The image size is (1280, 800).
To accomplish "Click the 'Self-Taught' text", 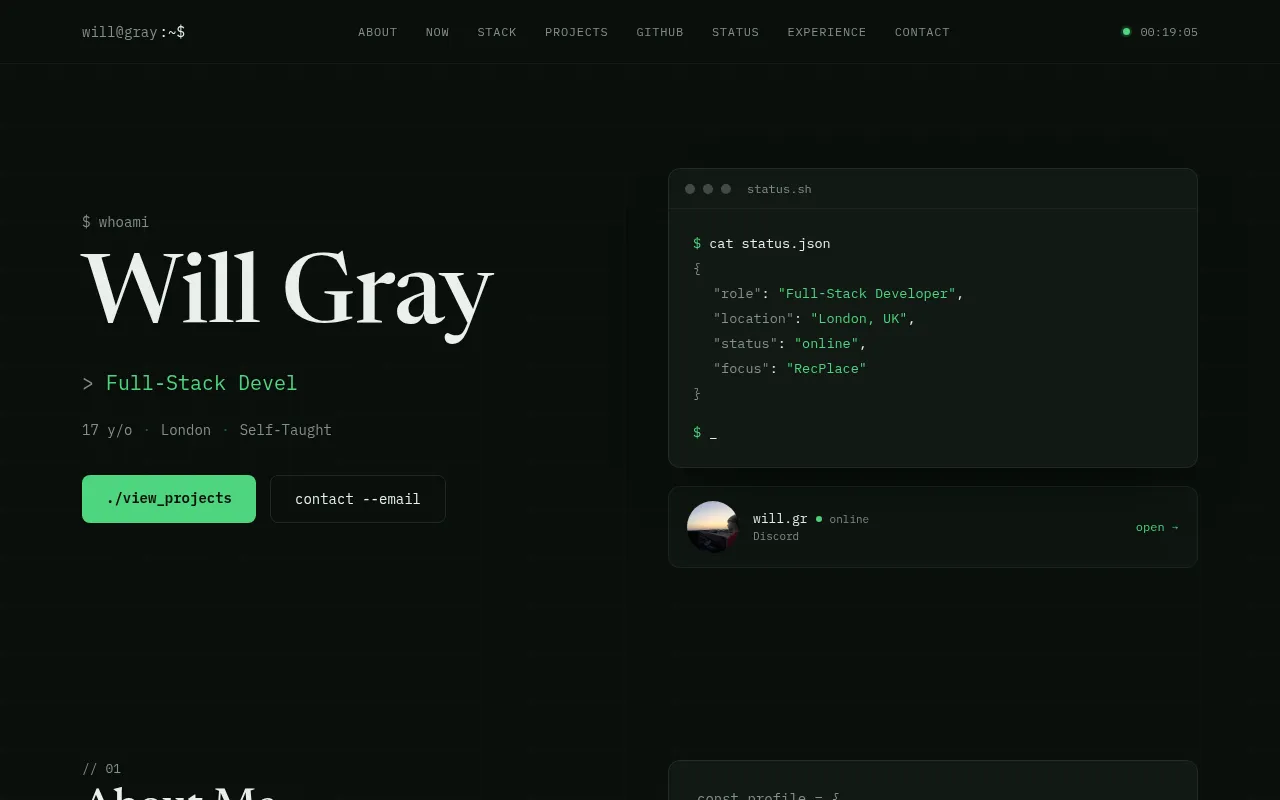I will (x=285, y=430).
